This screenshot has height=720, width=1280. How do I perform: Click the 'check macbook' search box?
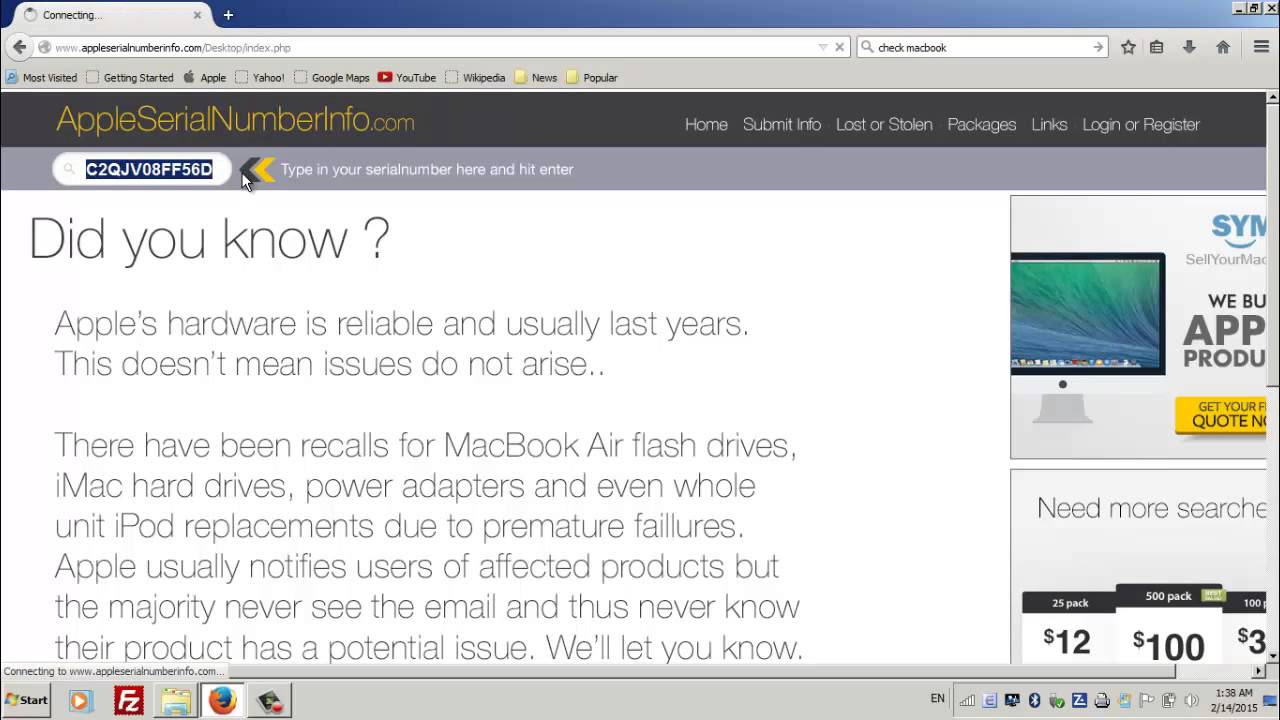coord(982,47)
